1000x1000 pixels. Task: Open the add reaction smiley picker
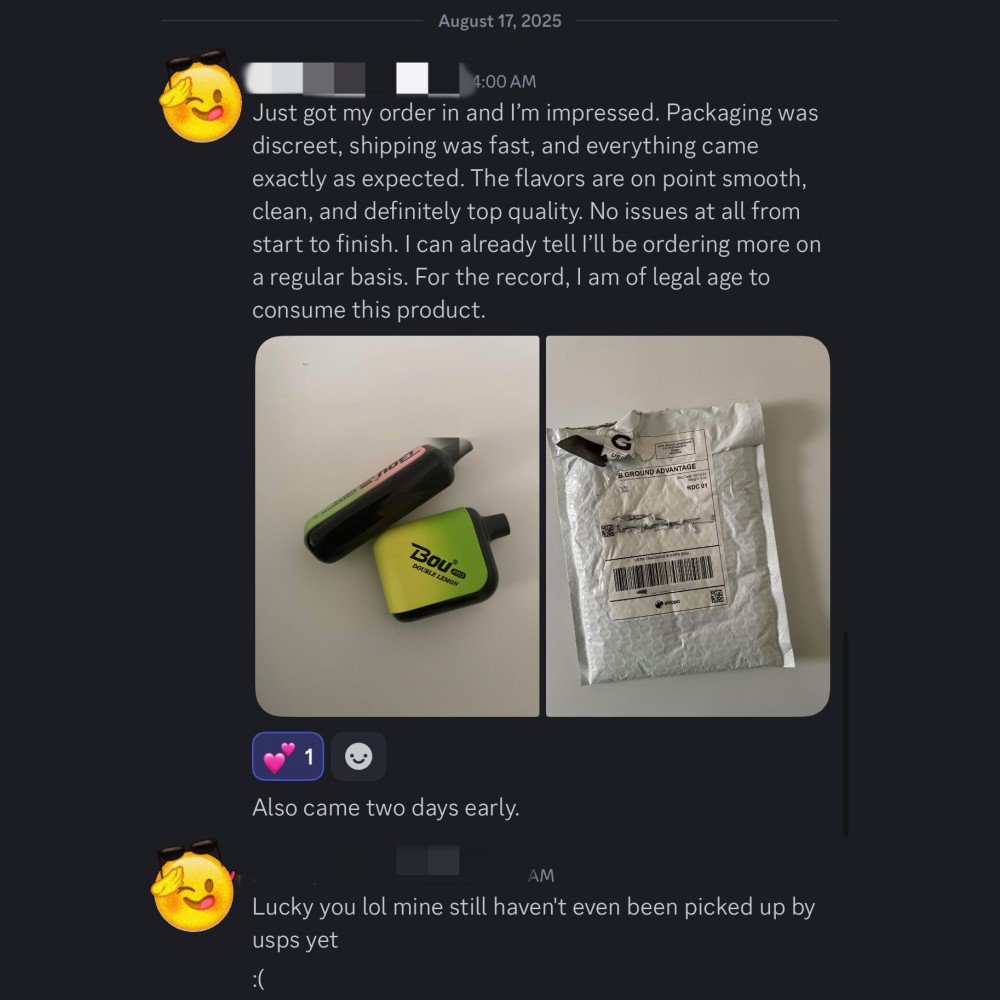point(358,756)
